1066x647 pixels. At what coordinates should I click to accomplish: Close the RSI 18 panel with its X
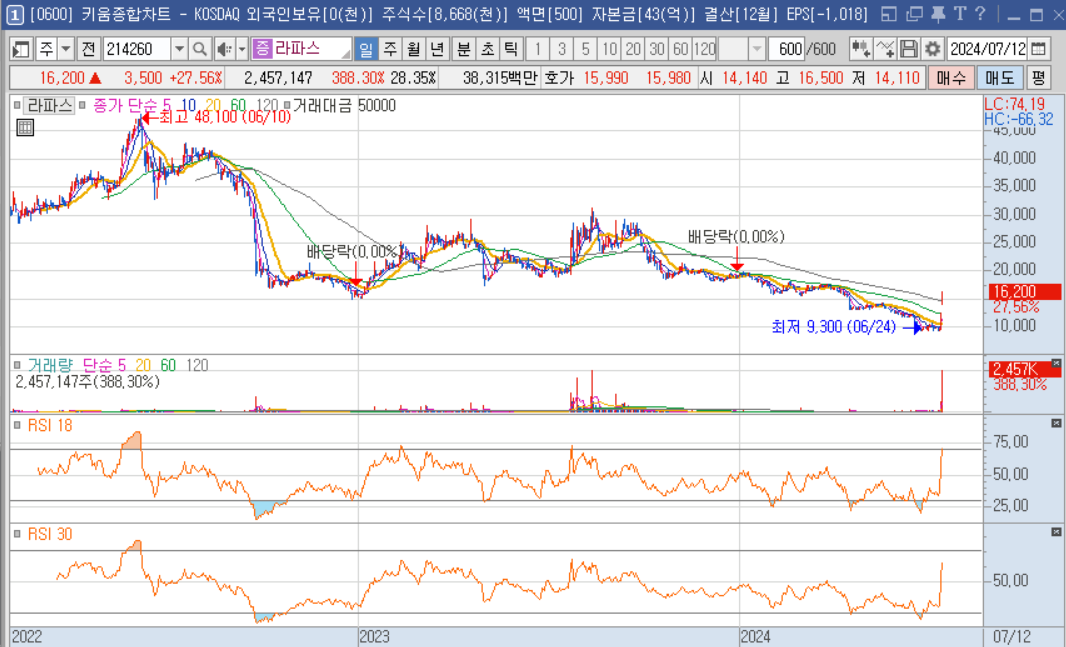point(1056,423)
